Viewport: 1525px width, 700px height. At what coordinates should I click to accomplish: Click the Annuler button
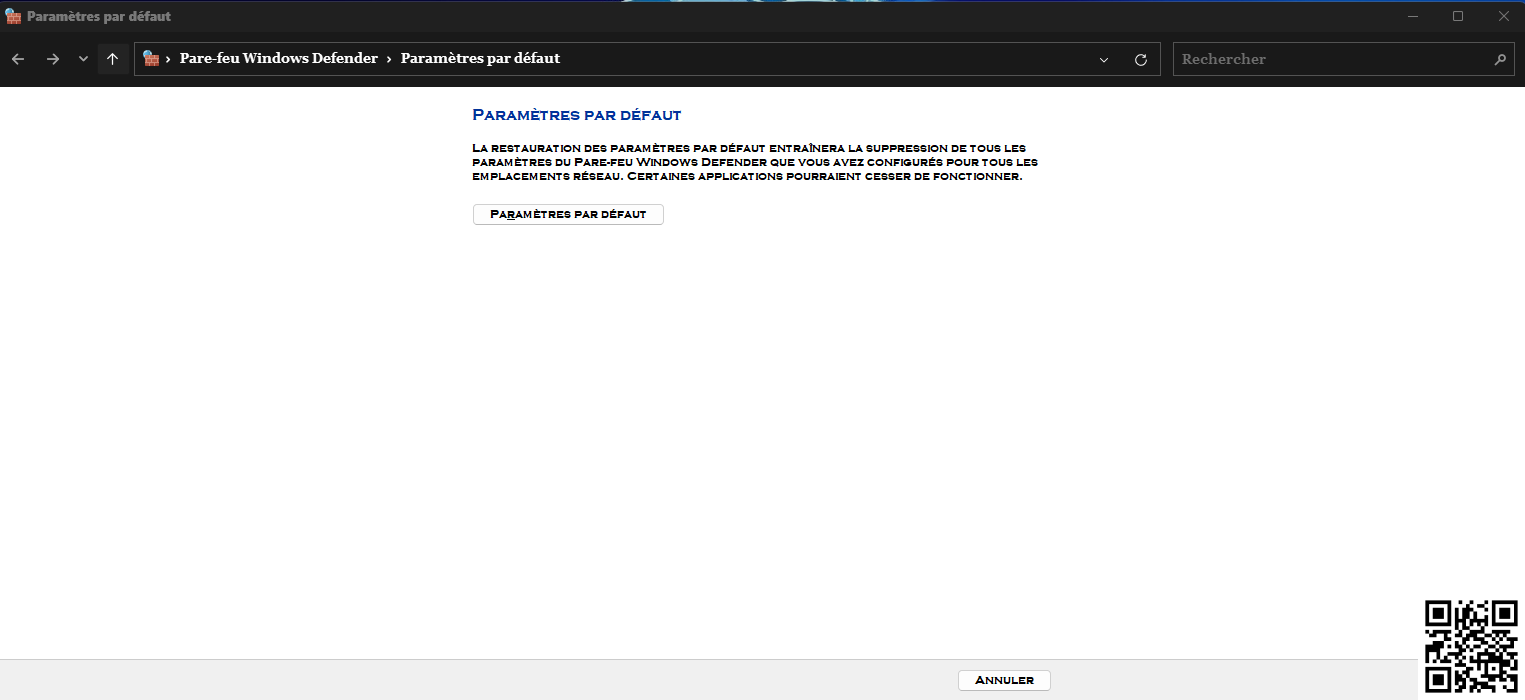[x=1004, y=680]
